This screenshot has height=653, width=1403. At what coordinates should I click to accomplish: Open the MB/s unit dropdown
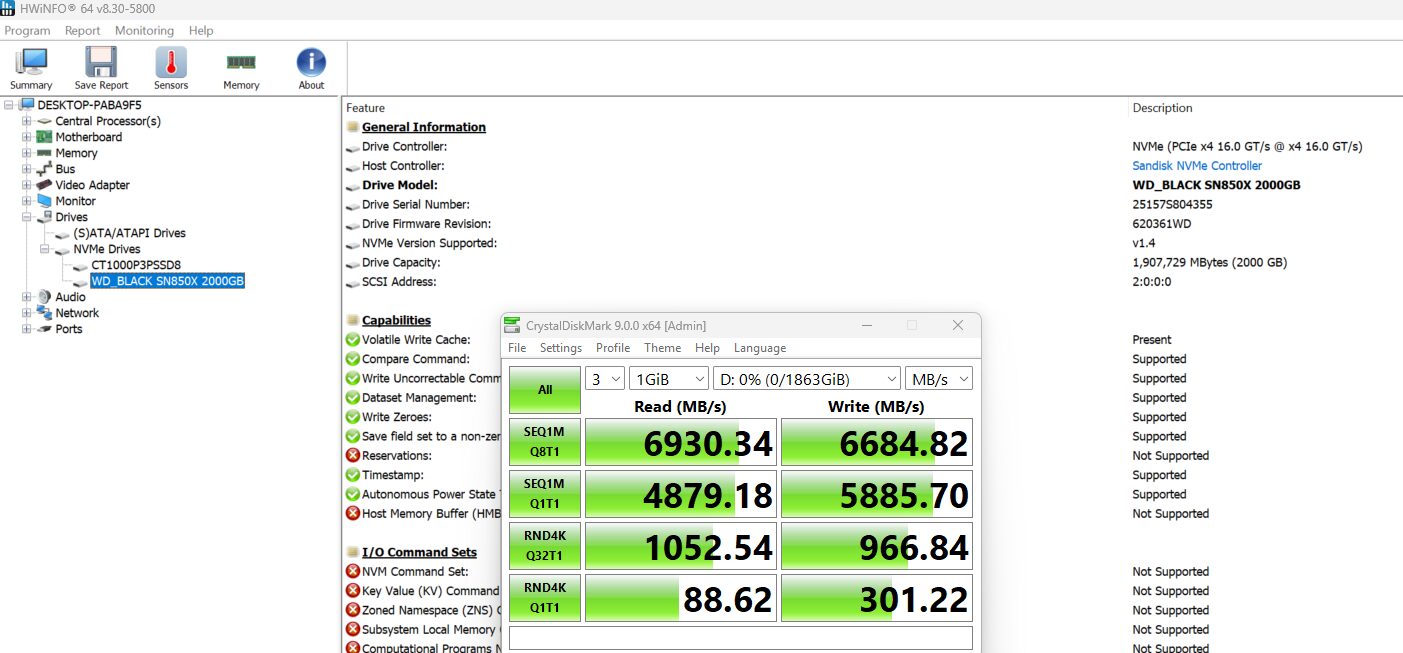[x=939, y=379]
